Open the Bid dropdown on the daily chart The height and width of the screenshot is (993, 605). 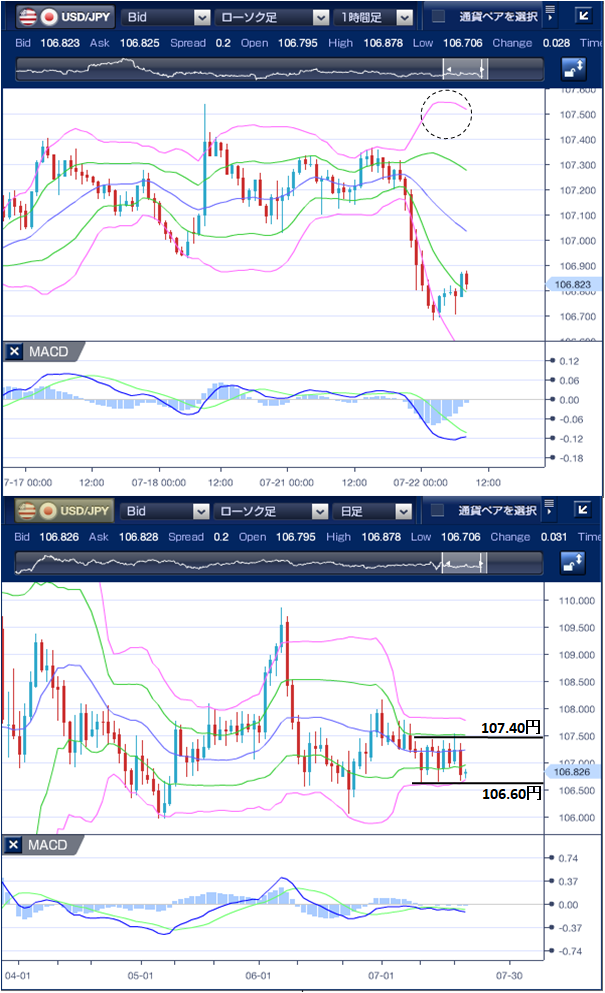click(167, 511)
